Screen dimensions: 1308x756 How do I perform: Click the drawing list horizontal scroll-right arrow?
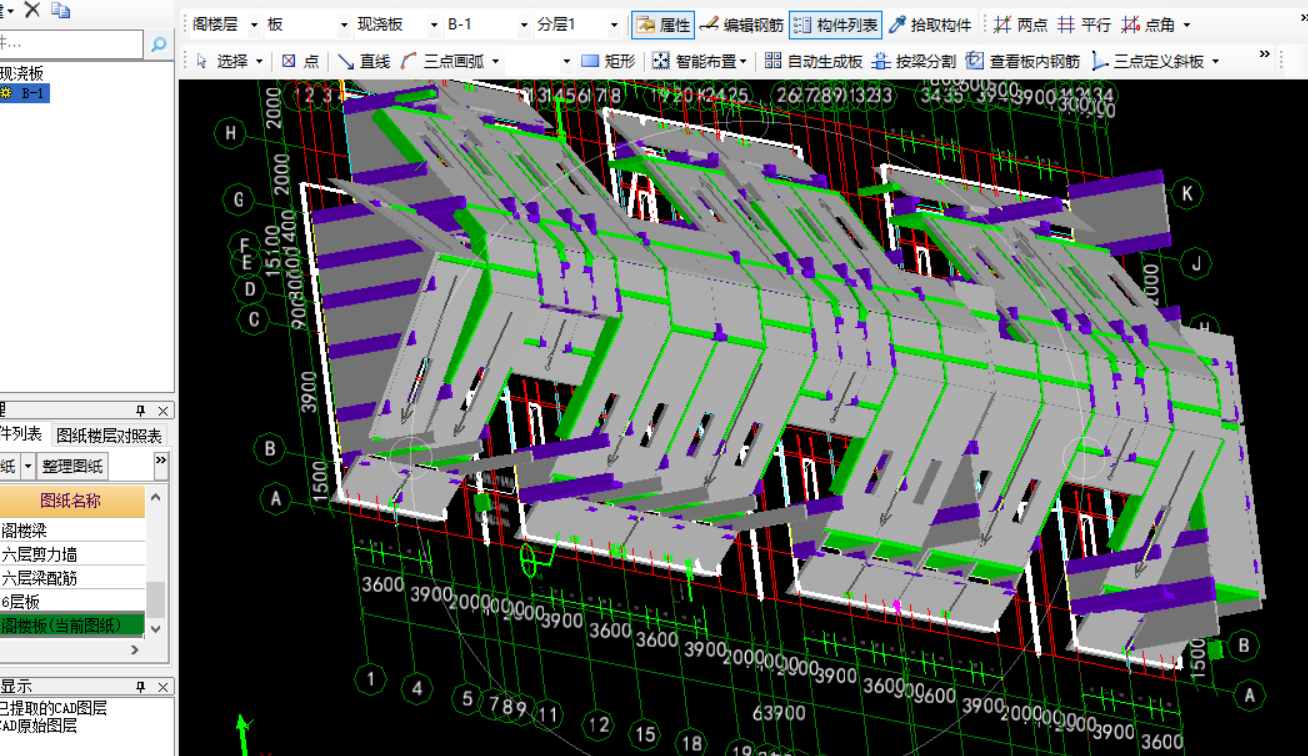click(x=135, y=650)
